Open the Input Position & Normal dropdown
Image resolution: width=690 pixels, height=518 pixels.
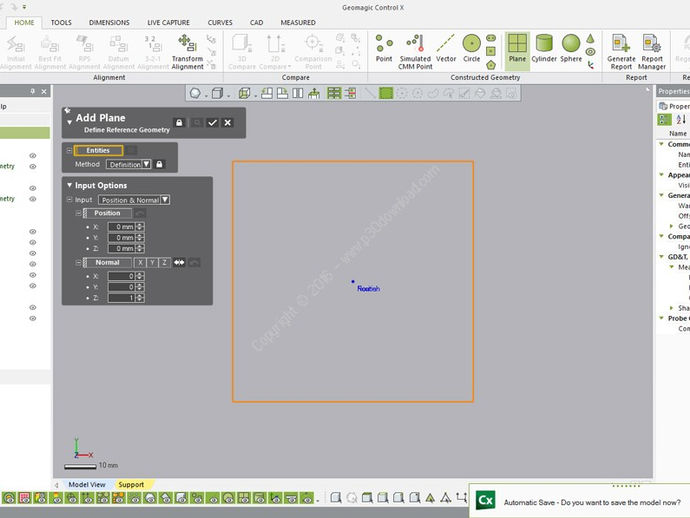pyautogui.click(x=134, y=200)
